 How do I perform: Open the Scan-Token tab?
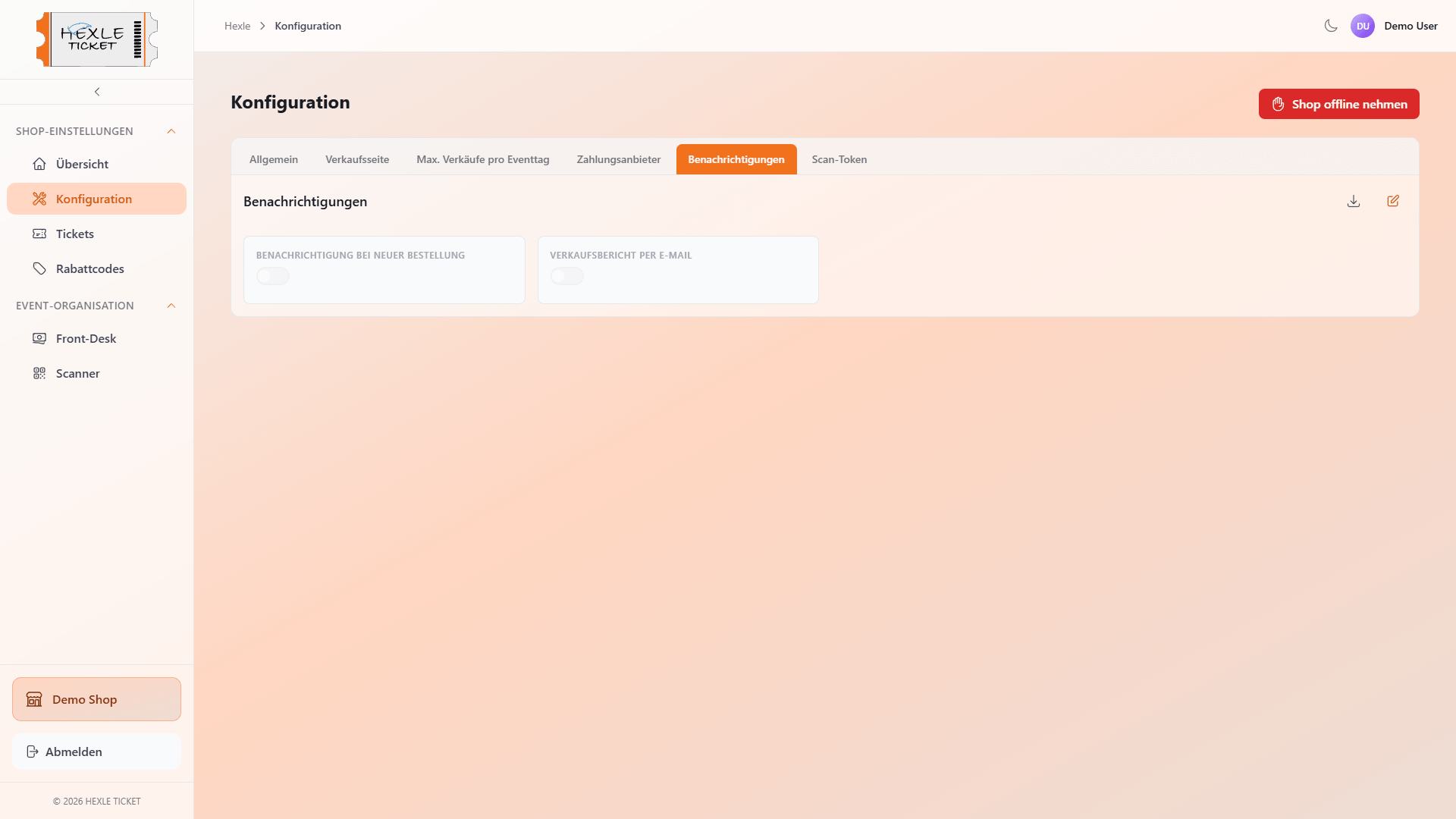click(839, 159)
